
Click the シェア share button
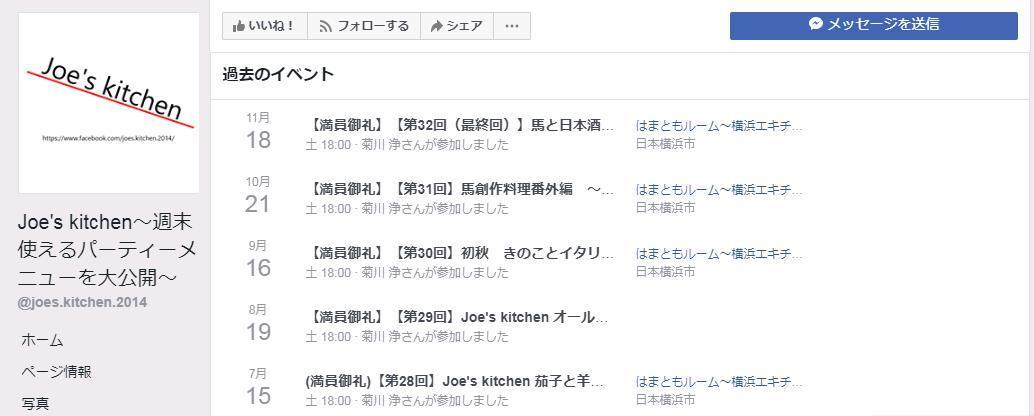456,26
